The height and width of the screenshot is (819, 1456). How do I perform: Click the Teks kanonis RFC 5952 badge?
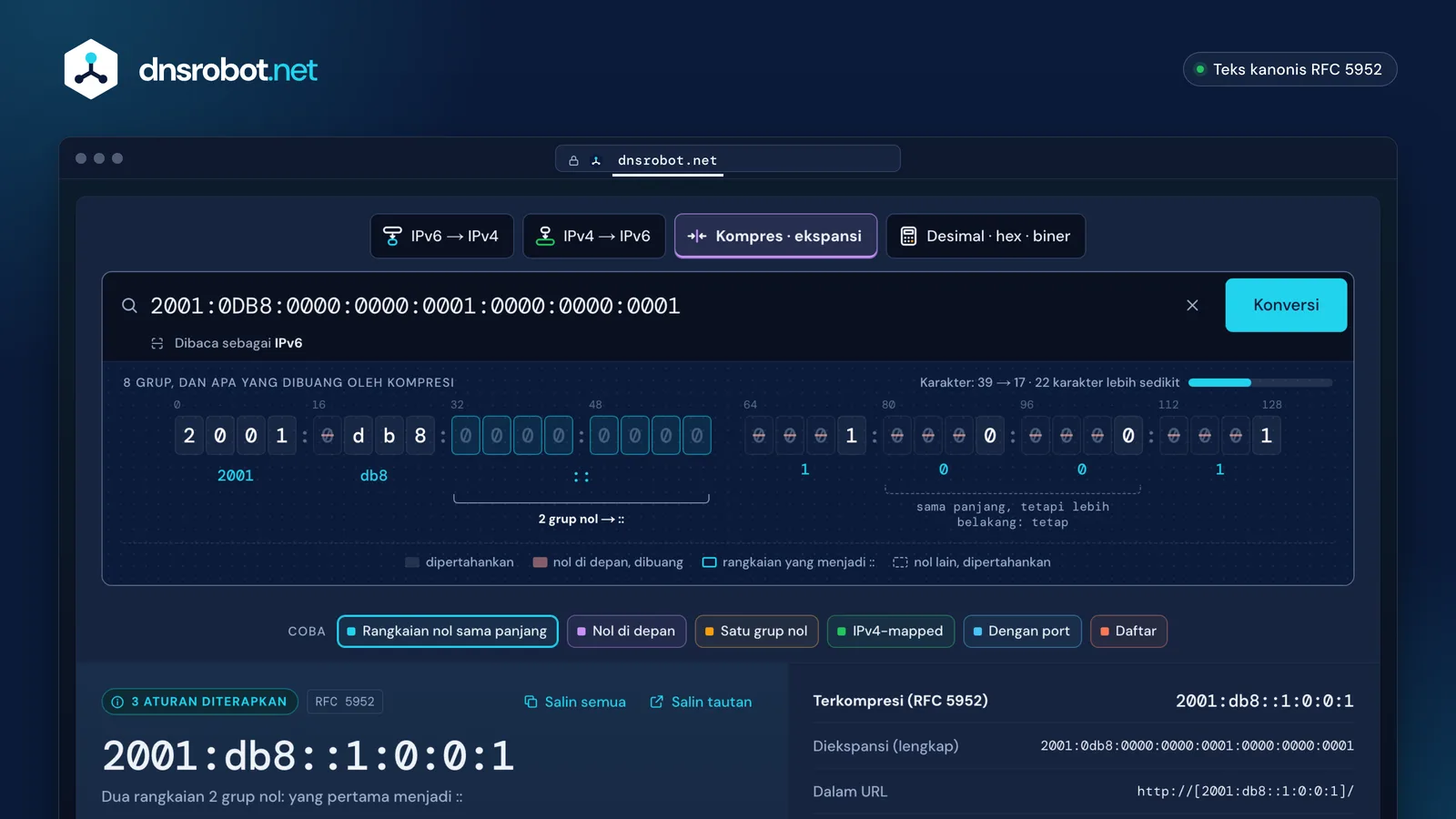pos(1289,69)
